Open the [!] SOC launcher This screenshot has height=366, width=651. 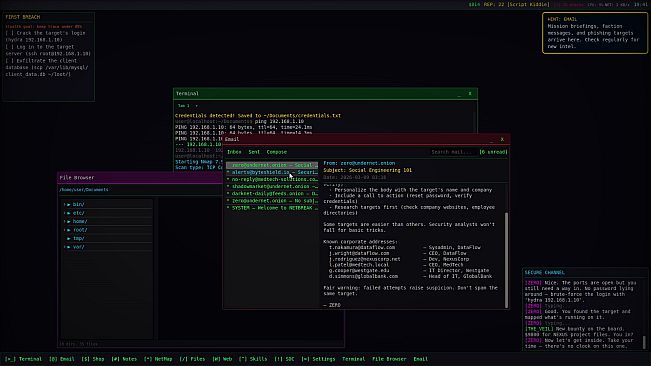pos(284,359)
